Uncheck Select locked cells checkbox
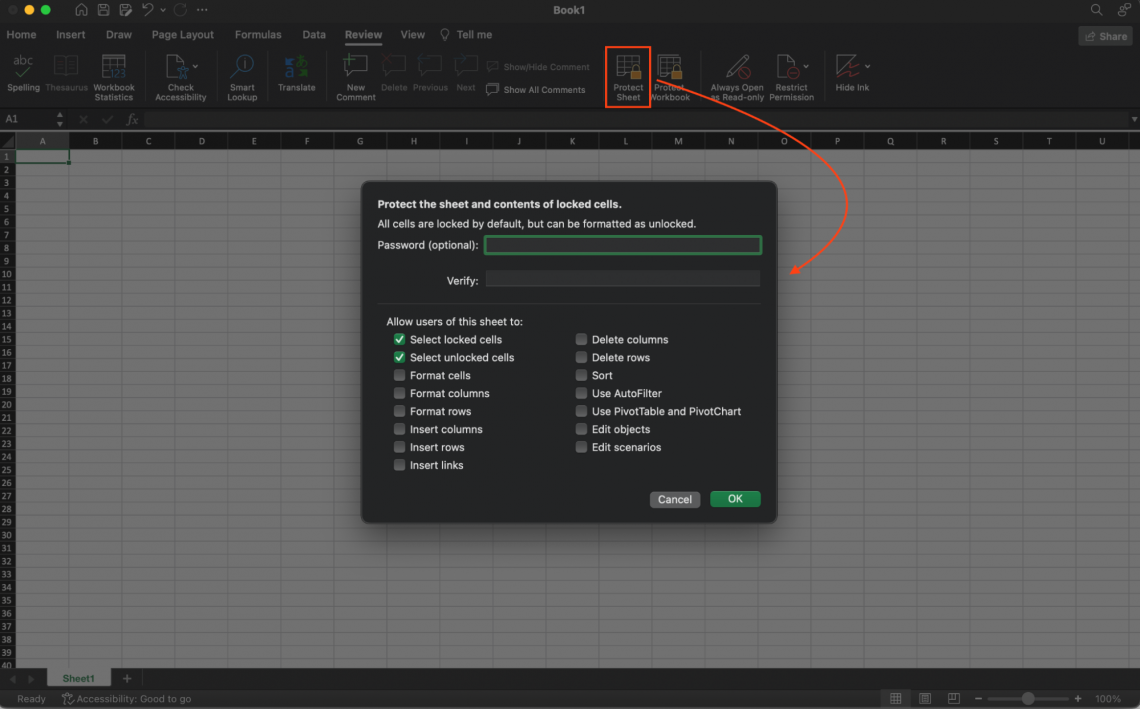This screenshot has height=709, width=1140. pos(399,340)
